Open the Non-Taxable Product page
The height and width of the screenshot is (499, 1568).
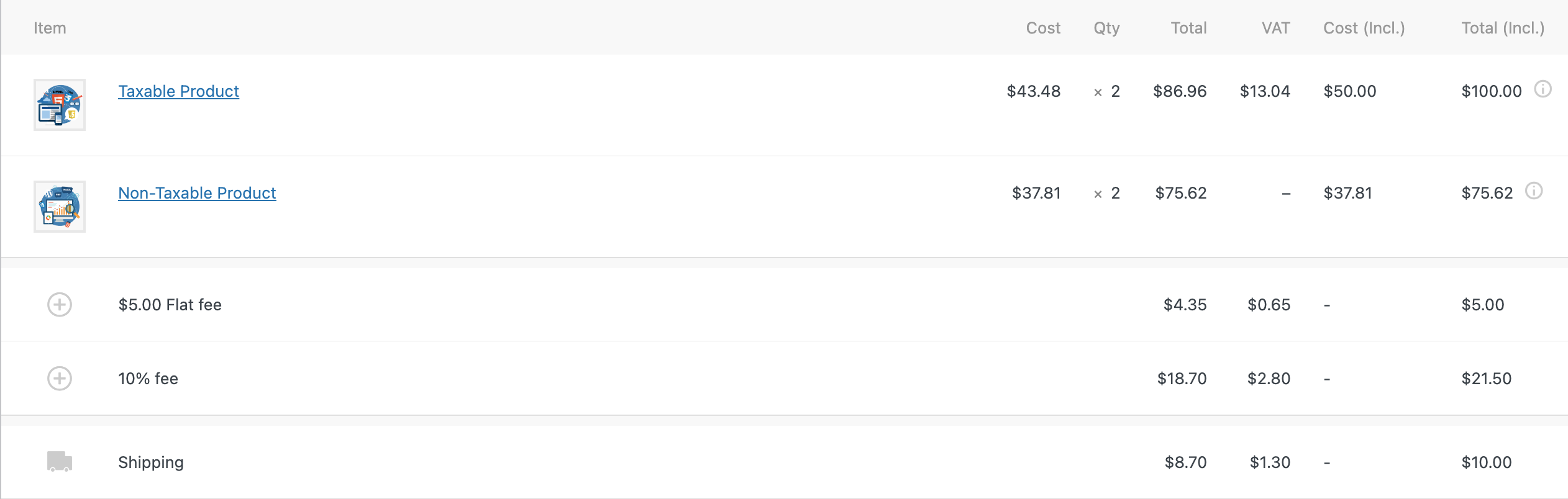pyautogui.click(x=197, y=192)
